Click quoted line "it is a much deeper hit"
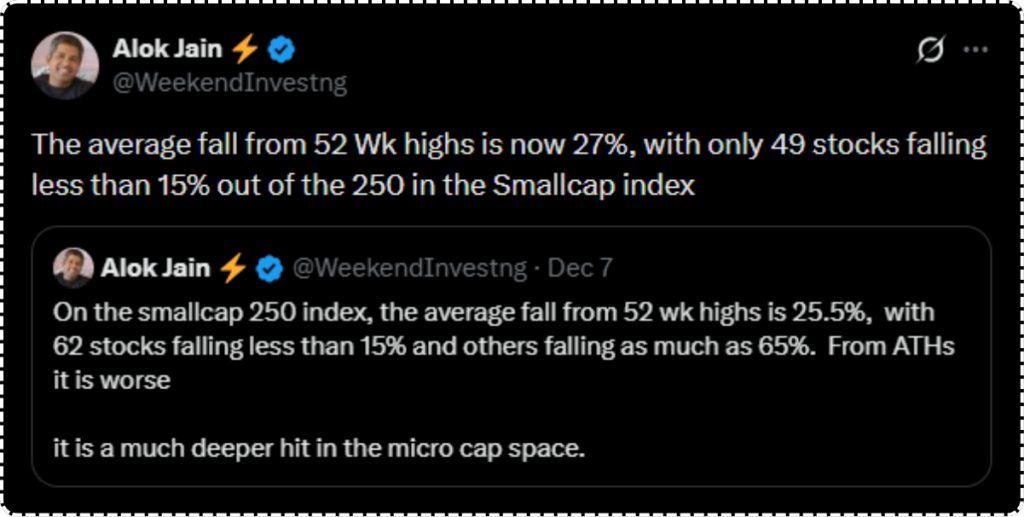 (x=318, y=449)
